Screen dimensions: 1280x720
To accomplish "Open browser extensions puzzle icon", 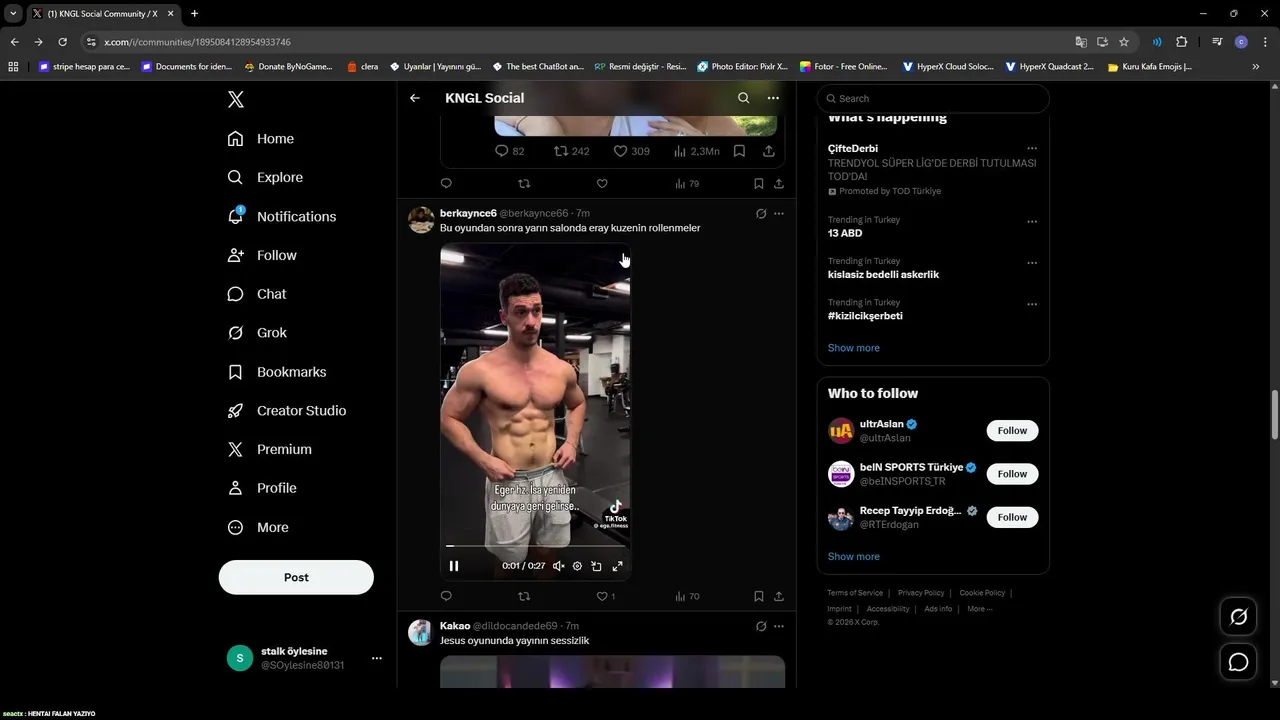I will 1182,42.
